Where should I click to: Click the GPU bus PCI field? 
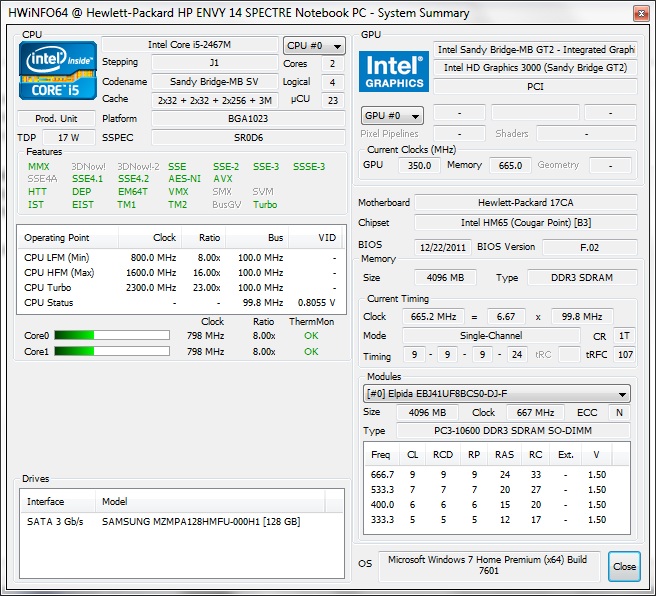pos(535,87)
